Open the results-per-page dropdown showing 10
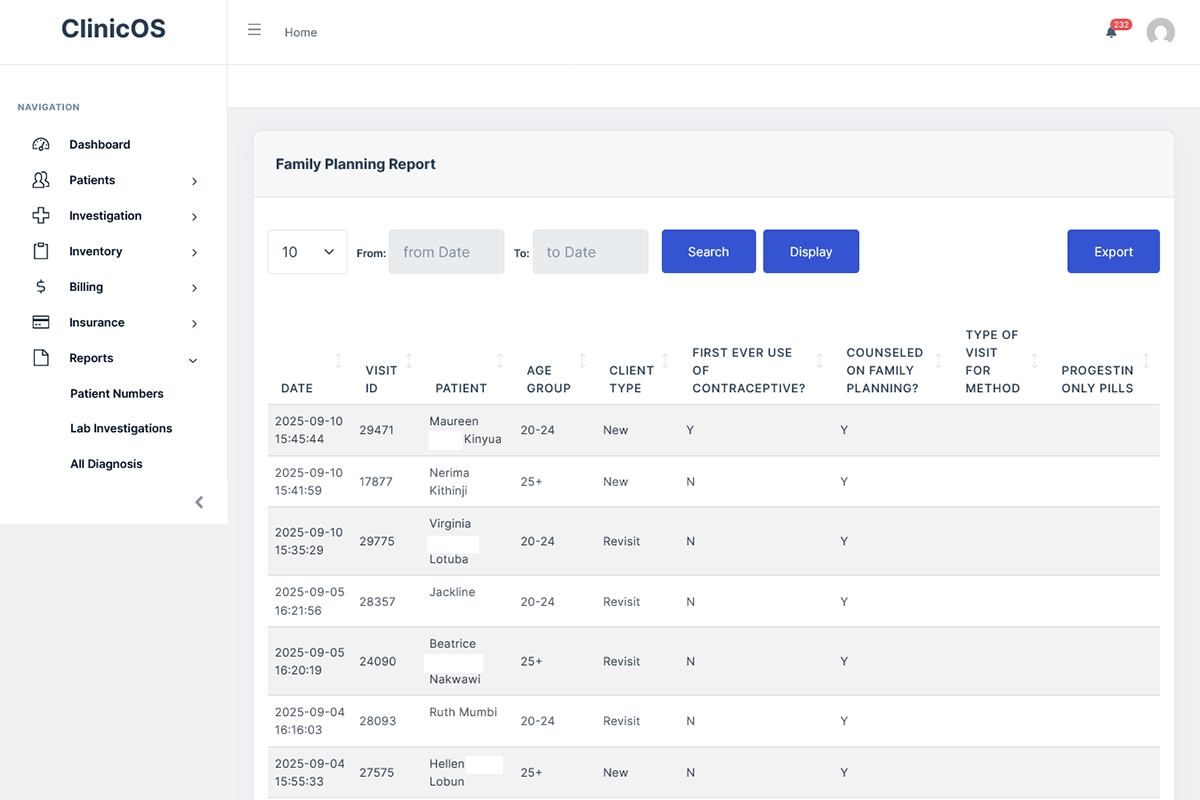 coord(307,251)
